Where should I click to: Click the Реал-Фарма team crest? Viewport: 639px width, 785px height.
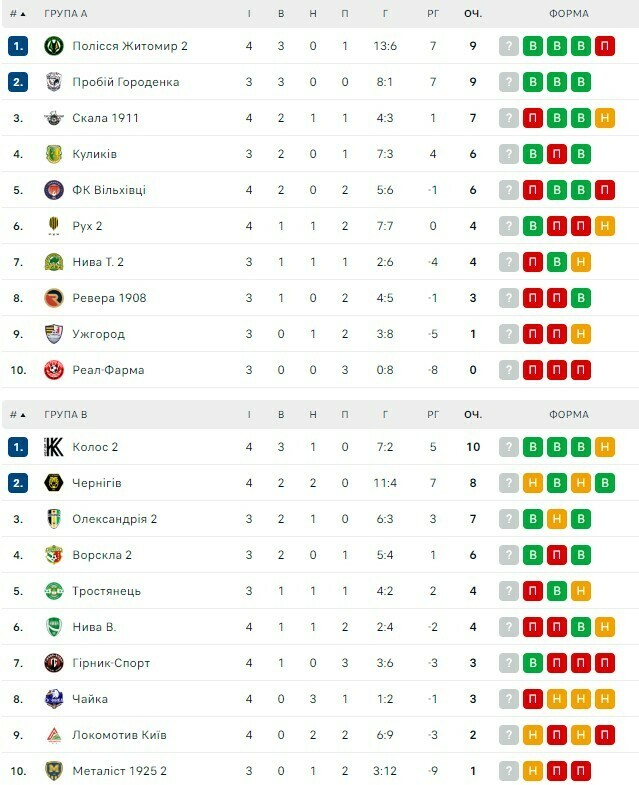[x=54, y=370]
